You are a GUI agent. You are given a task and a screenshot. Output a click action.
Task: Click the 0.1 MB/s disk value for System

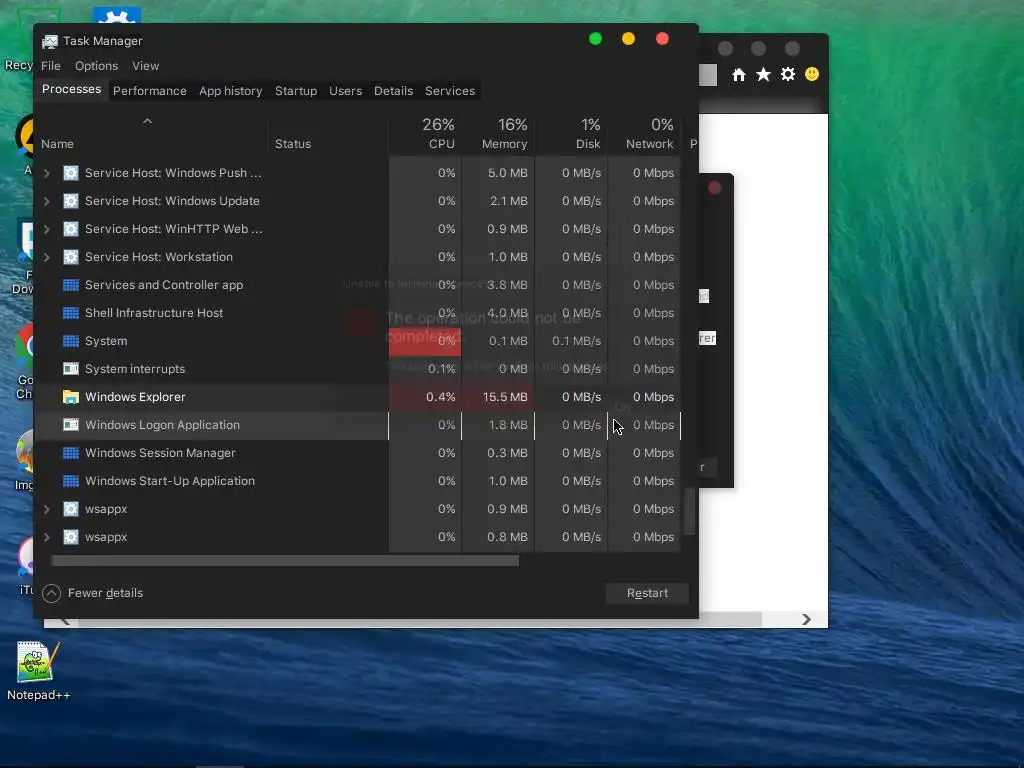point(576,341)
